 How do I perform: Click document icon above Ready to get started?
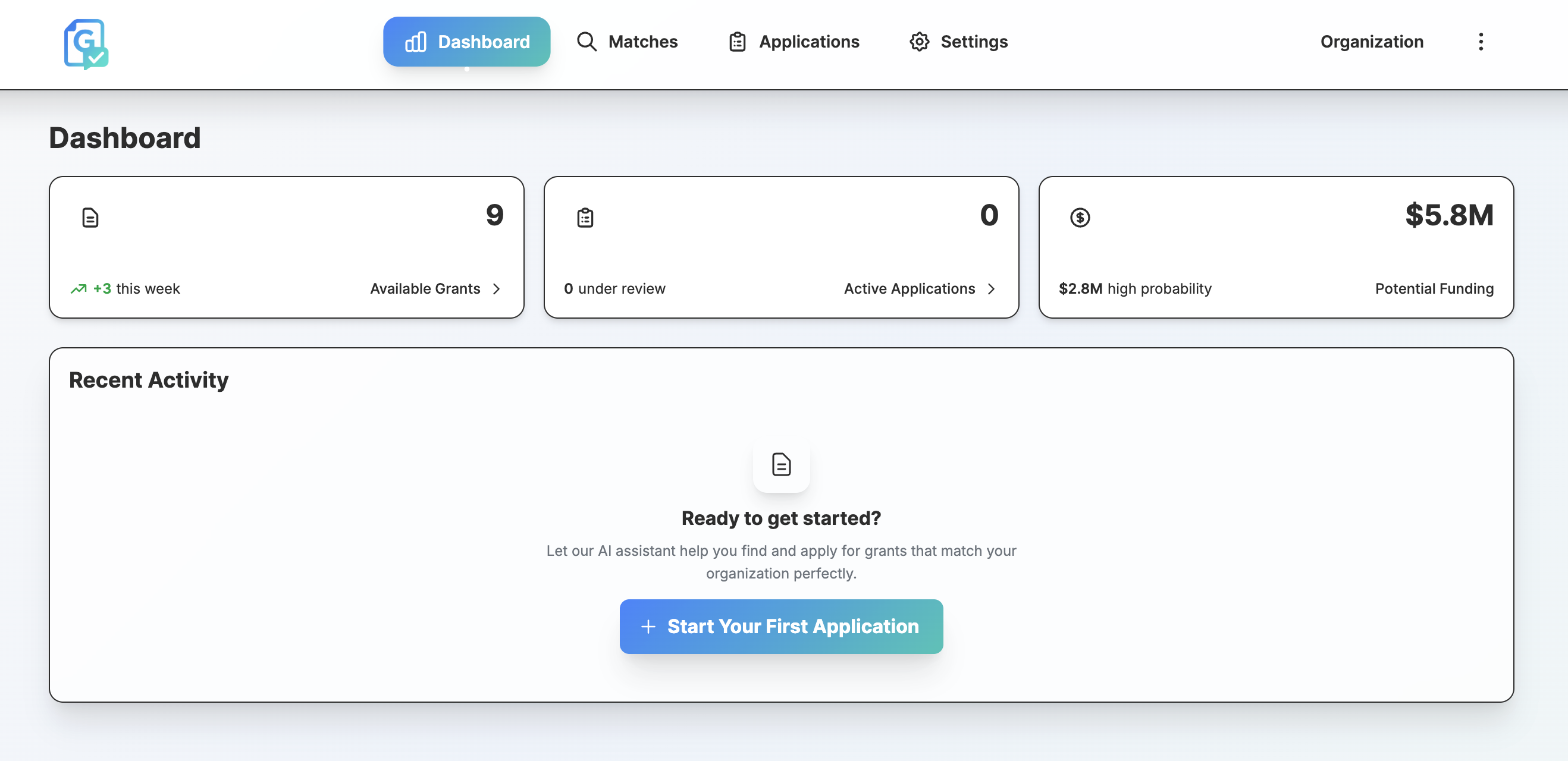[781, 465]
